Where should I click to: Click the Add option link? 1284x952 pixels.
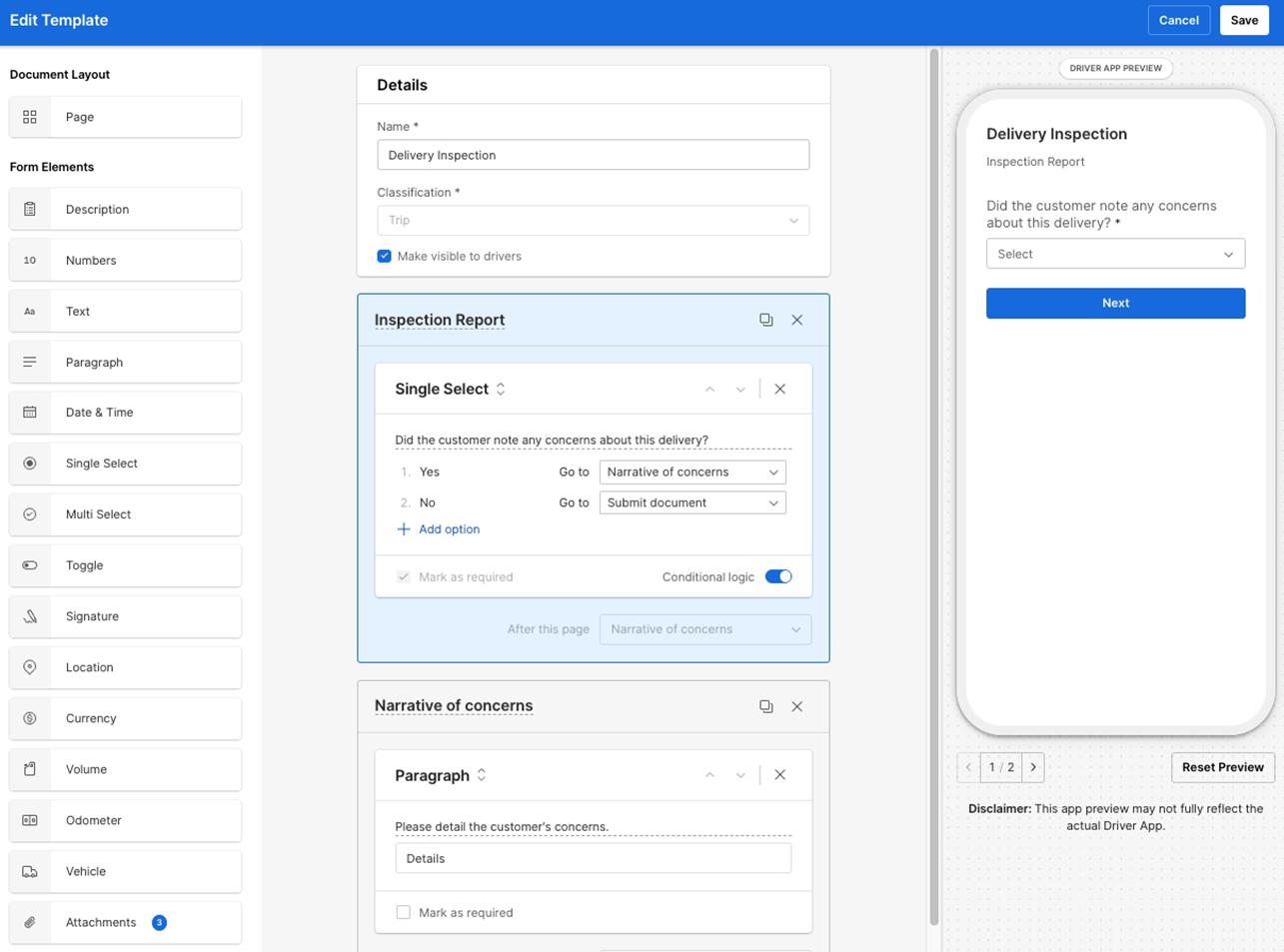(449, 529)
